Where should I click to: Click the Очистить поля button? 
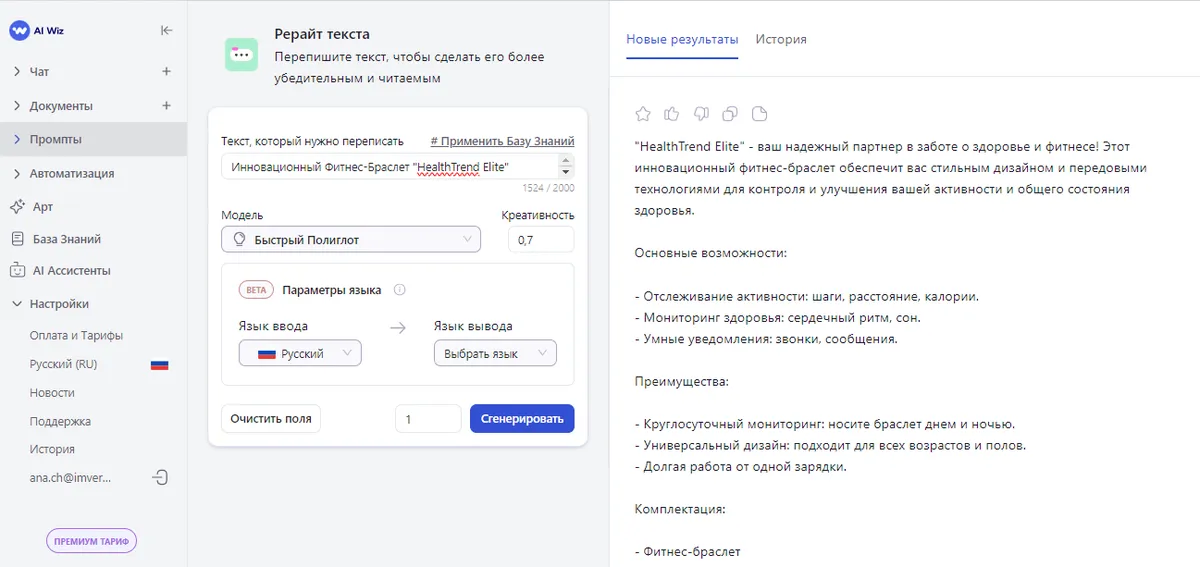(271, 419)
